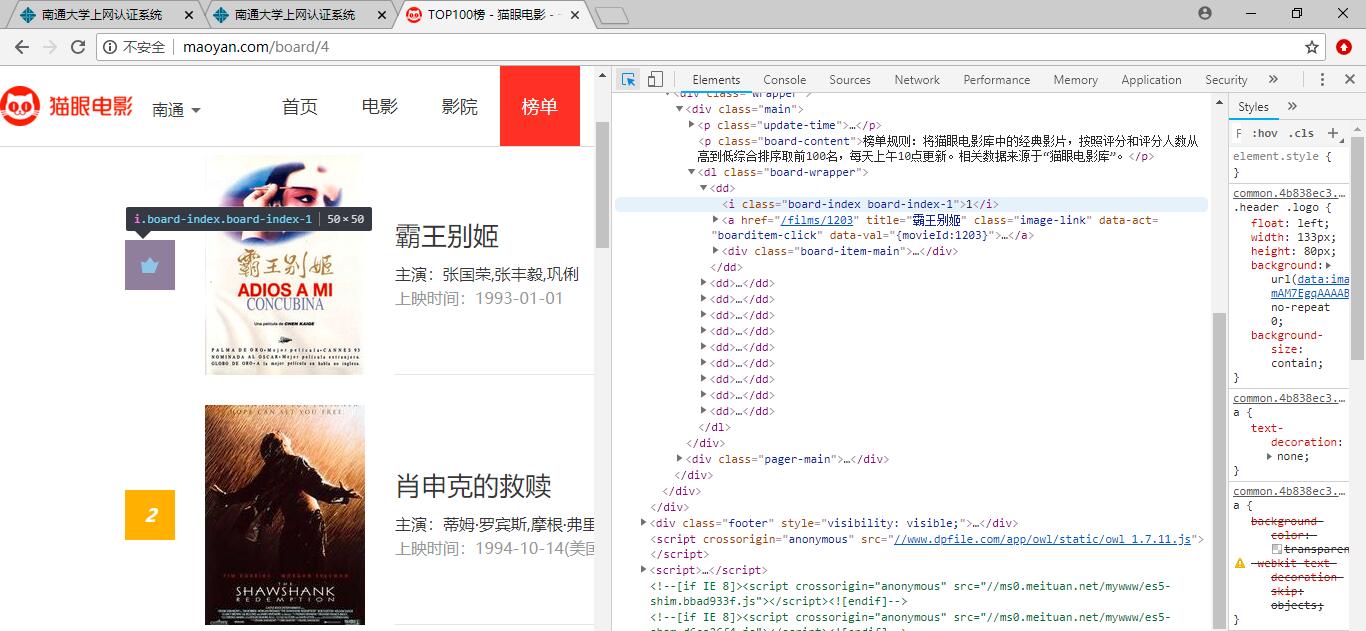
Task: Switch to the Network tab
Action: 917,80
